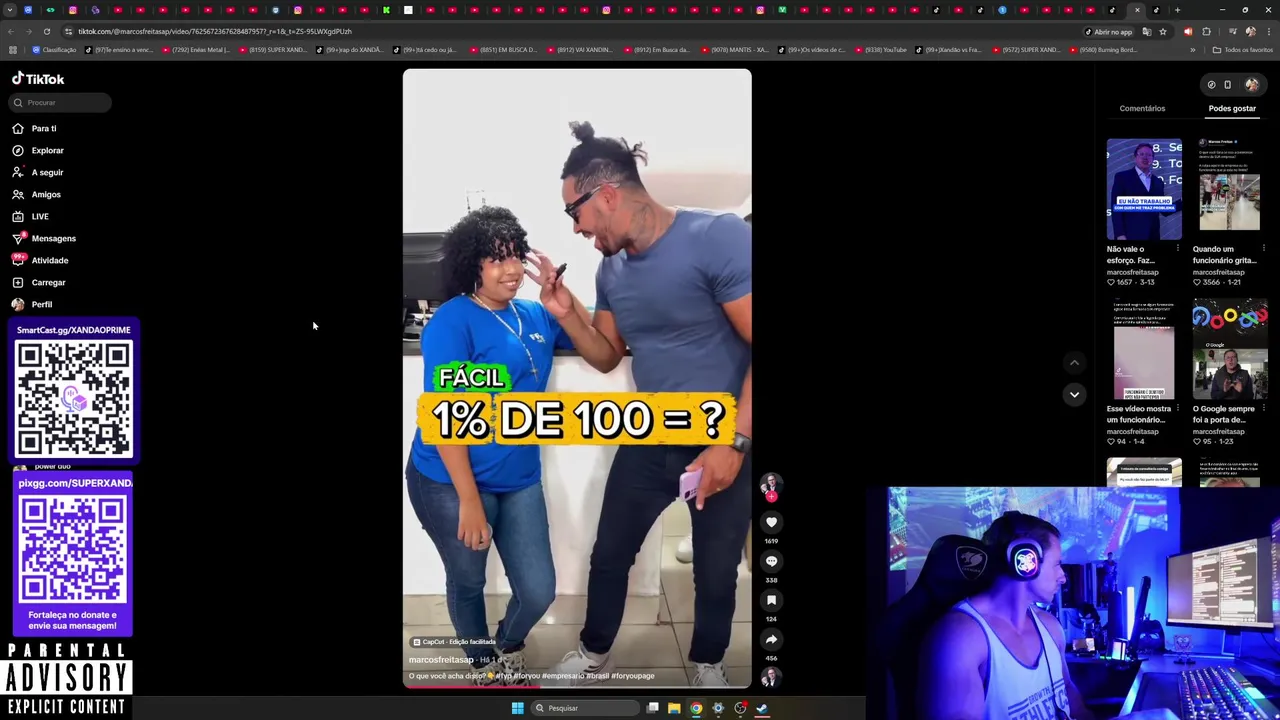The width and height of the screenshot is (1280, 720).
Task: Open the media control icon in toolbar
Action: click(1232, 31)
